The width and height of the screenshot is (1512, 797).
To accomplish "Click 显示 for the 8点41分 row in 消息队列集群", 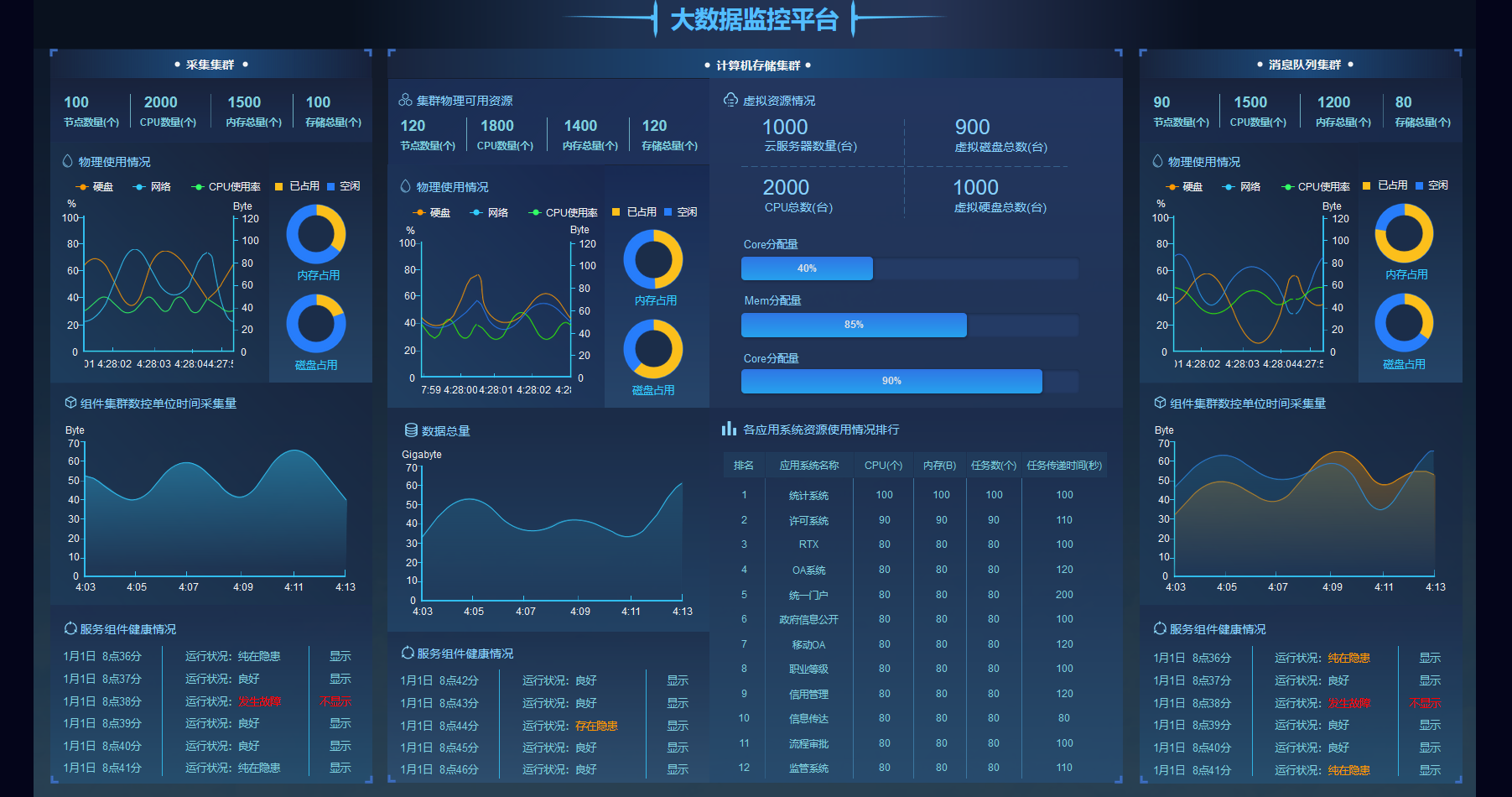I will 1430,769.
